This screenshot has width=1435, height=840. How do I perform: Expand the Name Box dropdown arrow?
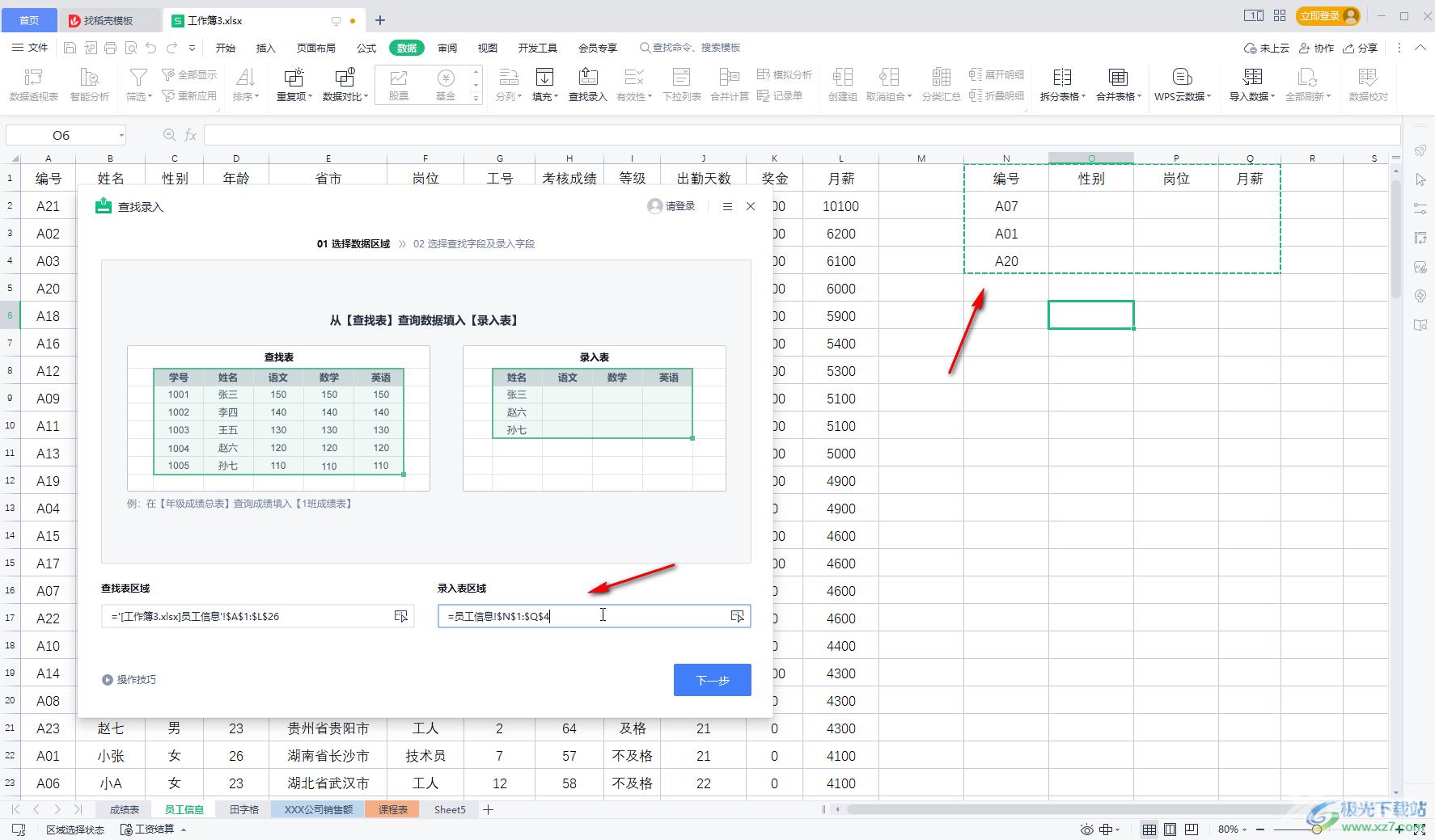[x=121, y=135]
